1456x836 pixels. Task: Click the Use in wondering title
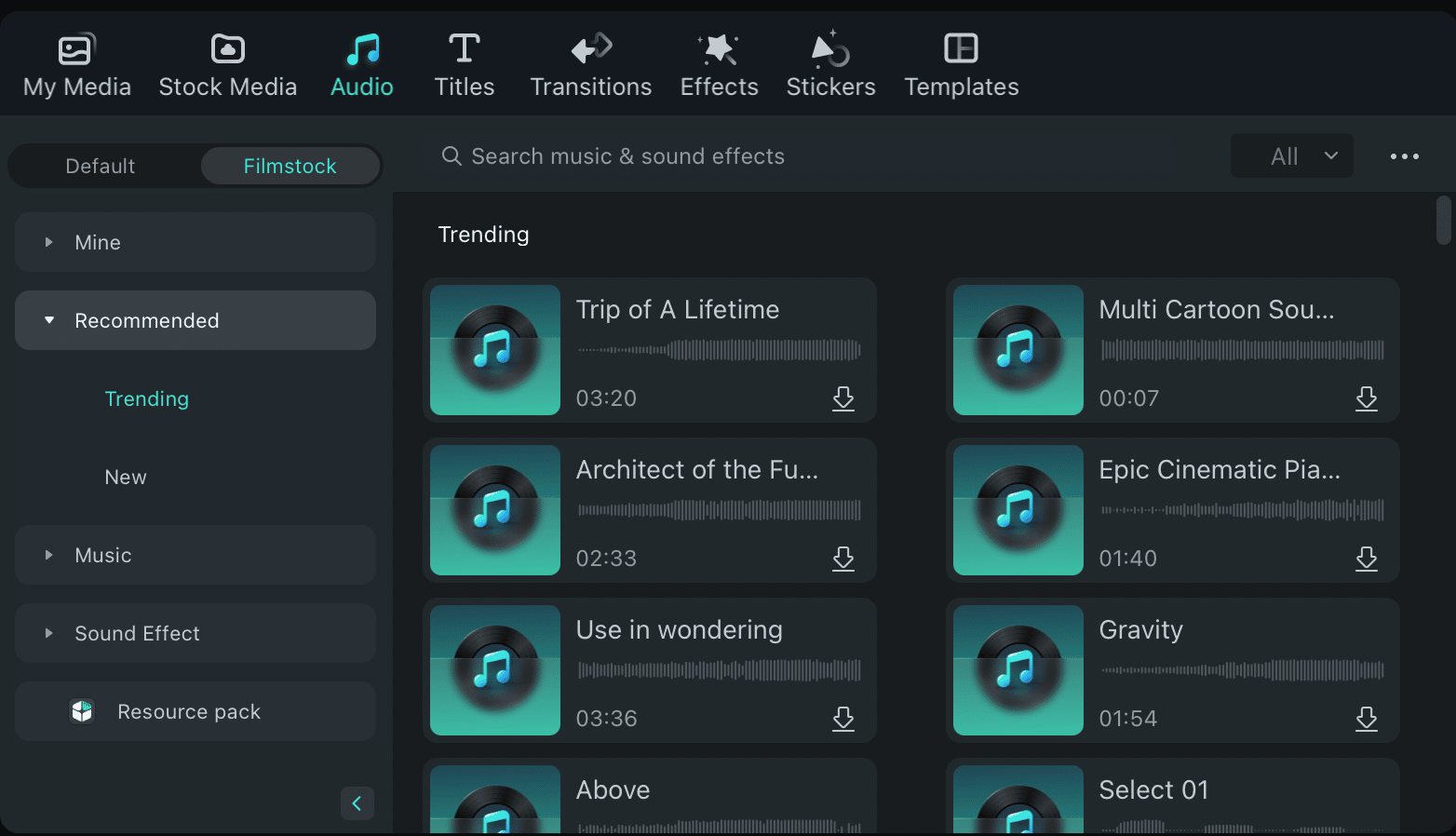click(680, 630)
